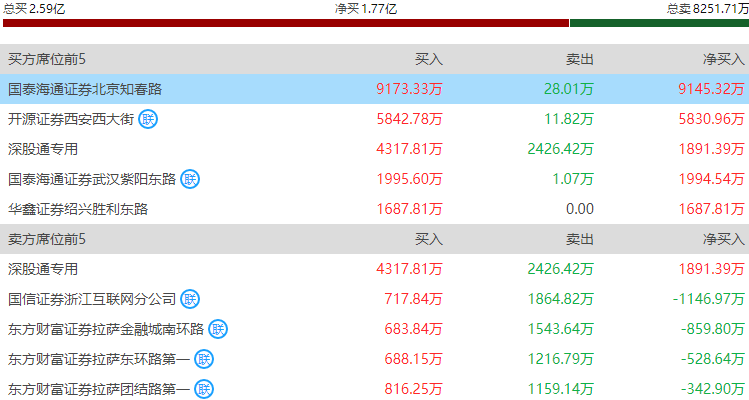This screenshot has width=749, height=400.
Task: Click the 联 badge beside 开源证券西安西大街
Action: click(x=148, y=119)
